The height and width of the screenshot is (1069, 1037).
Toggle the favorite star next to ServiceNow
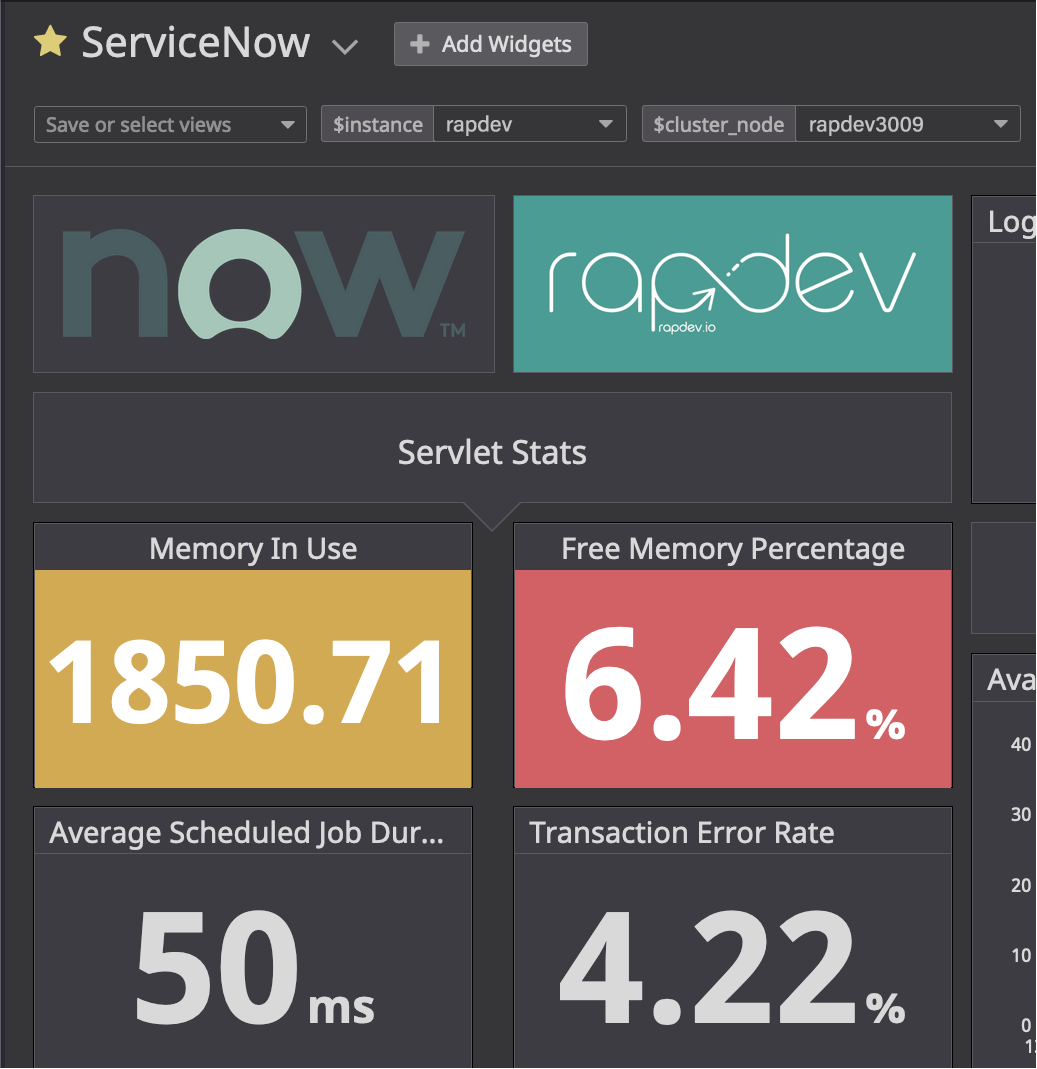pyautogui.click(x=50, y=42)
